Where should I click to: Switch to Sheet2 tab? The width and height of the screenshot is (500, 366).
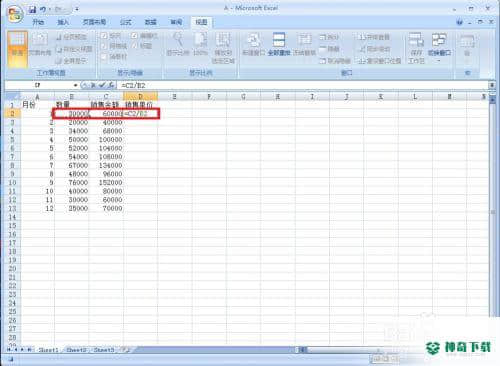tap(76, 350)
